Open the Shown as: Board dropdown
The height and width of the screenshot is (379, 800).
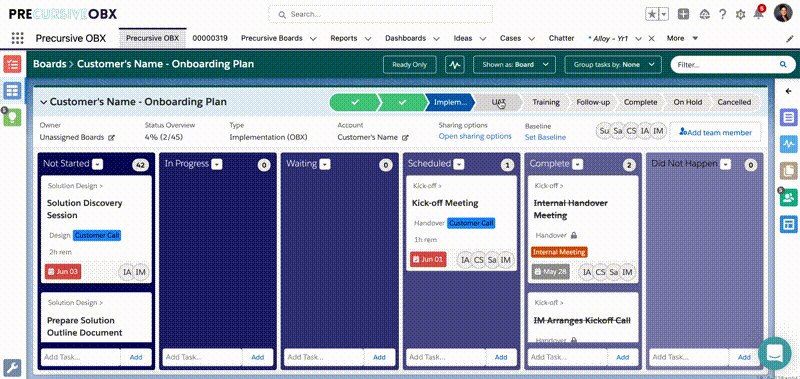tap(514, 65)
